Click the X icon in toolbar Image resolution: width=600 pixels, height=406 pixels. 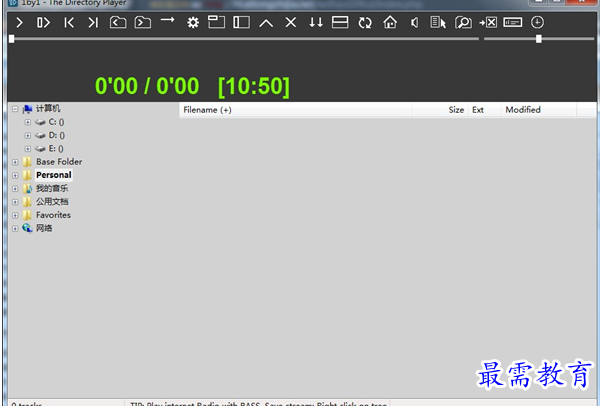(291, 22)
